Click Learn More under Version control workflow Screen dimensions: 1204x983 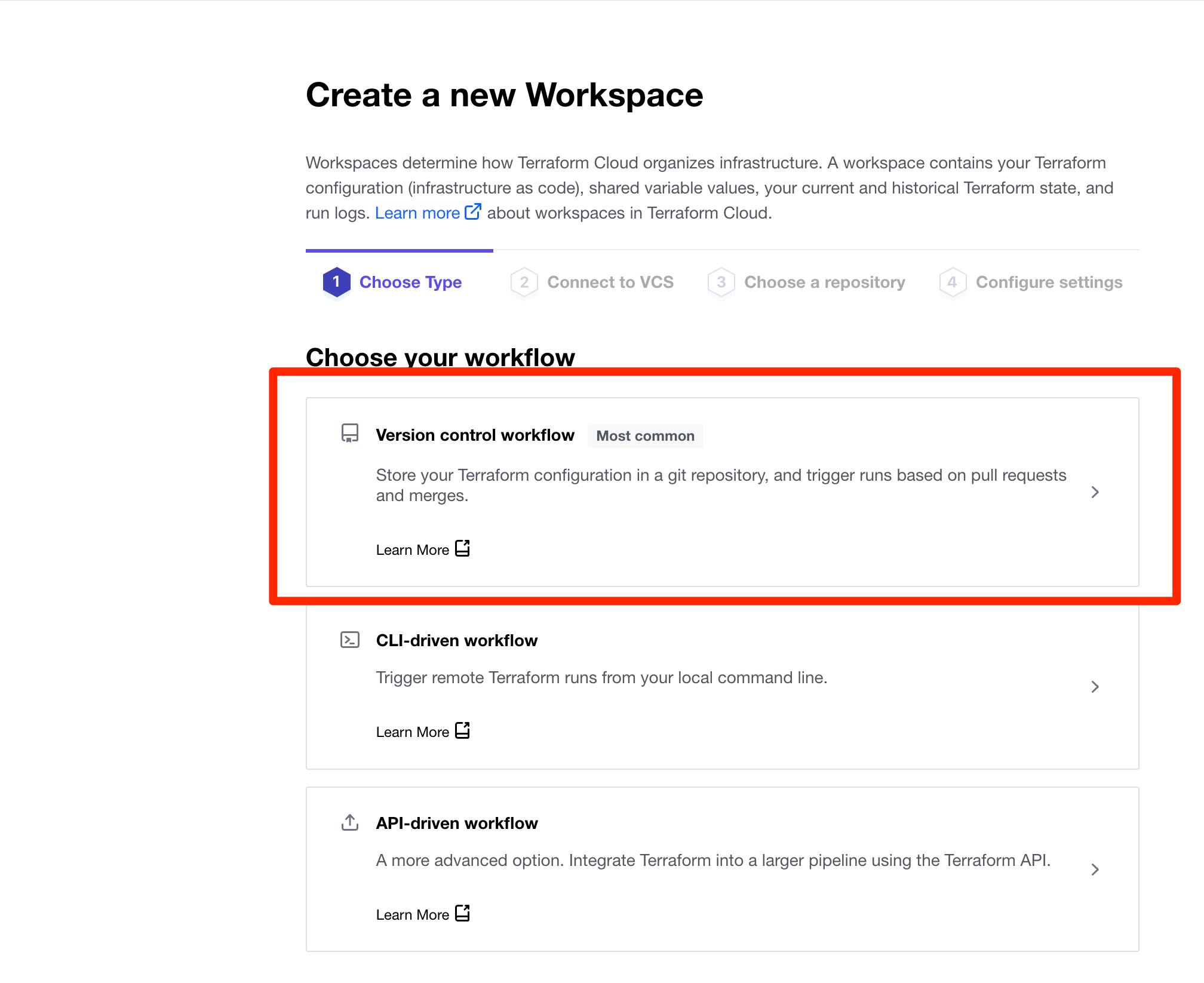[x=412, y=549]
